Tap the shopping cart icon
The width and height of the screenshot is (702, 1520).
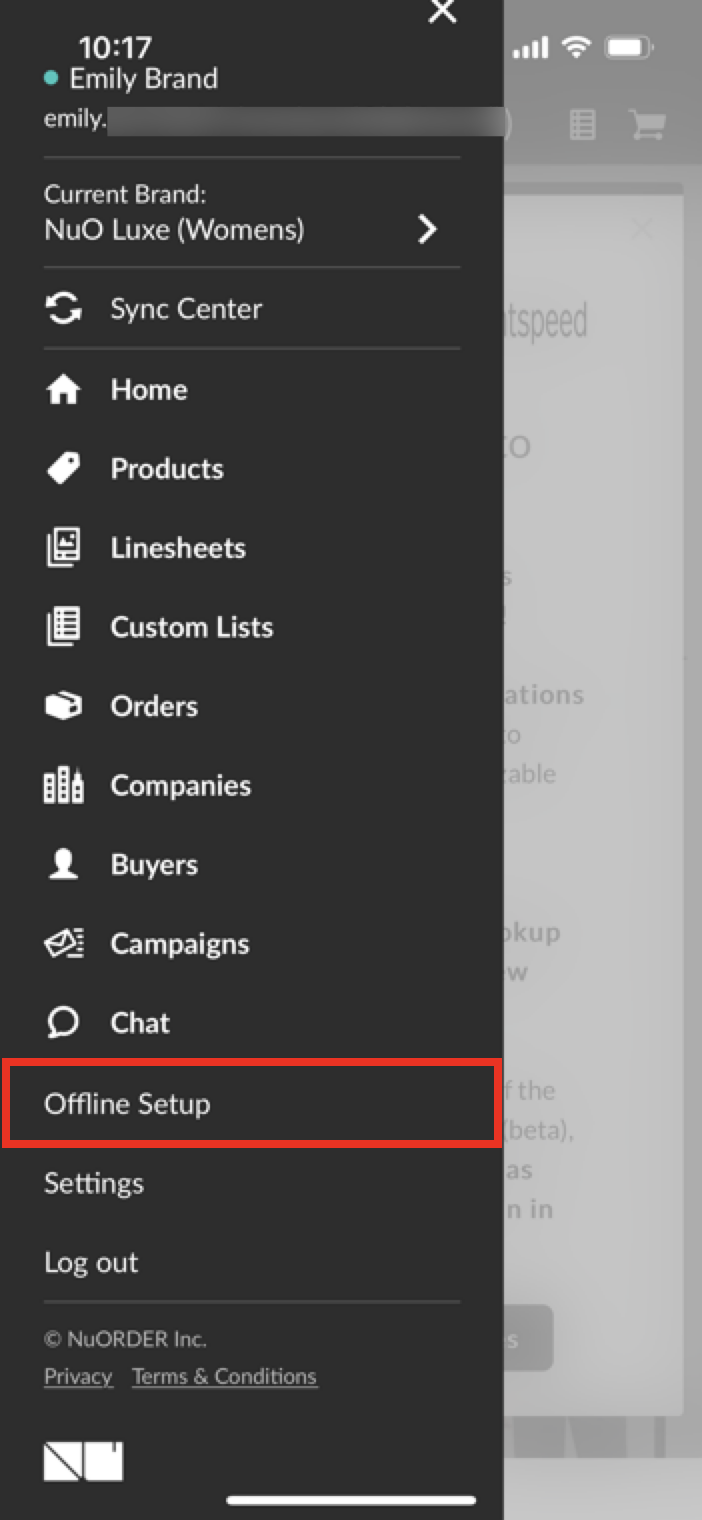pos(648,124)
